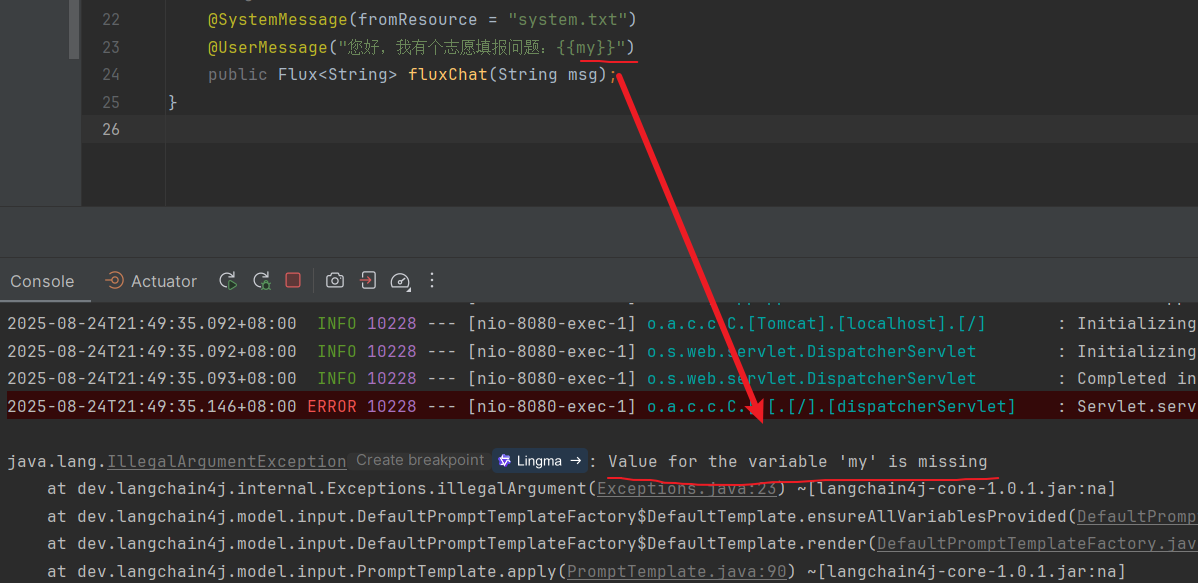Viewport: 1198px width, 583px height.
Task: Click line number 25 in the gutter
Action: click(x=111, y=102)
